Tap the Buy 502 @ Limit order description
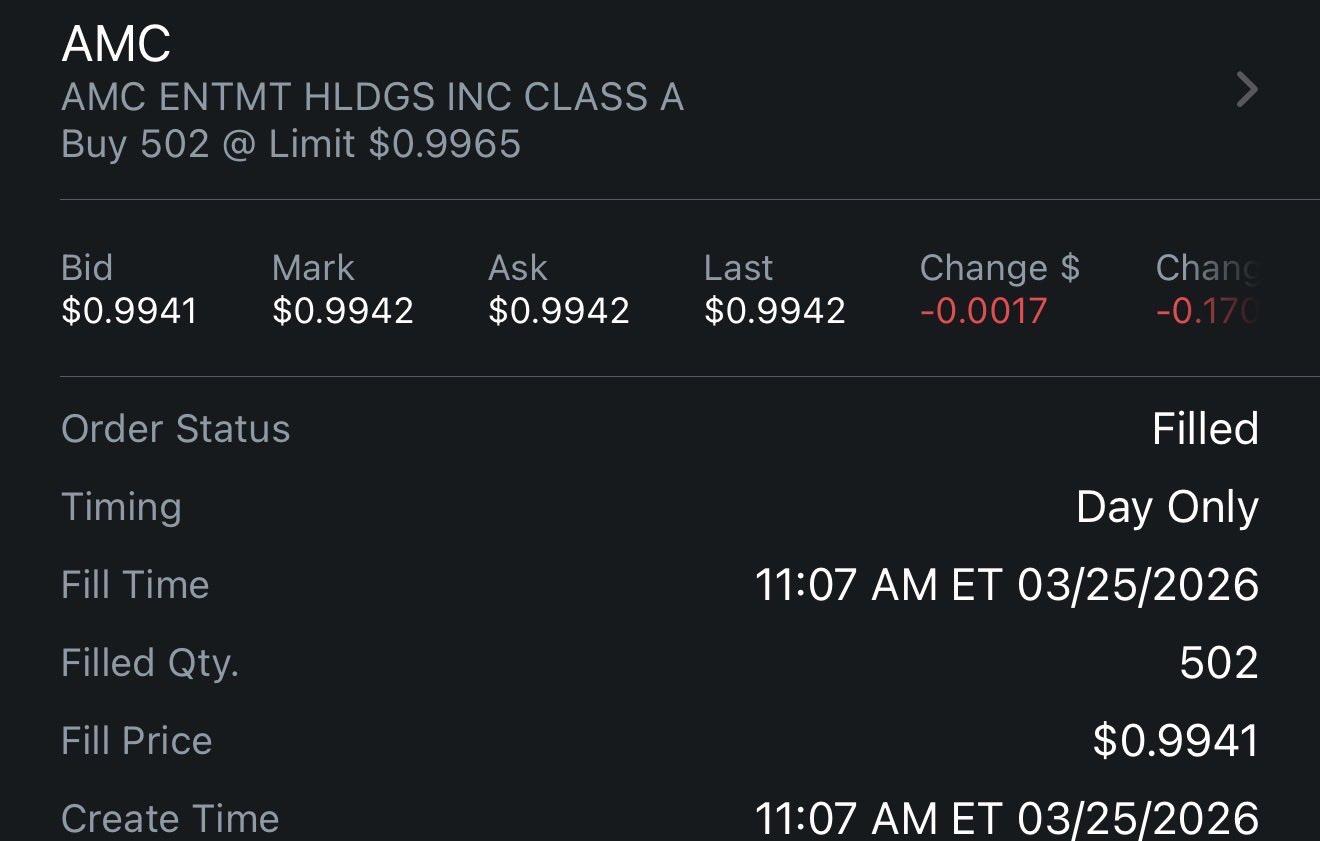 tap(290, 144)
